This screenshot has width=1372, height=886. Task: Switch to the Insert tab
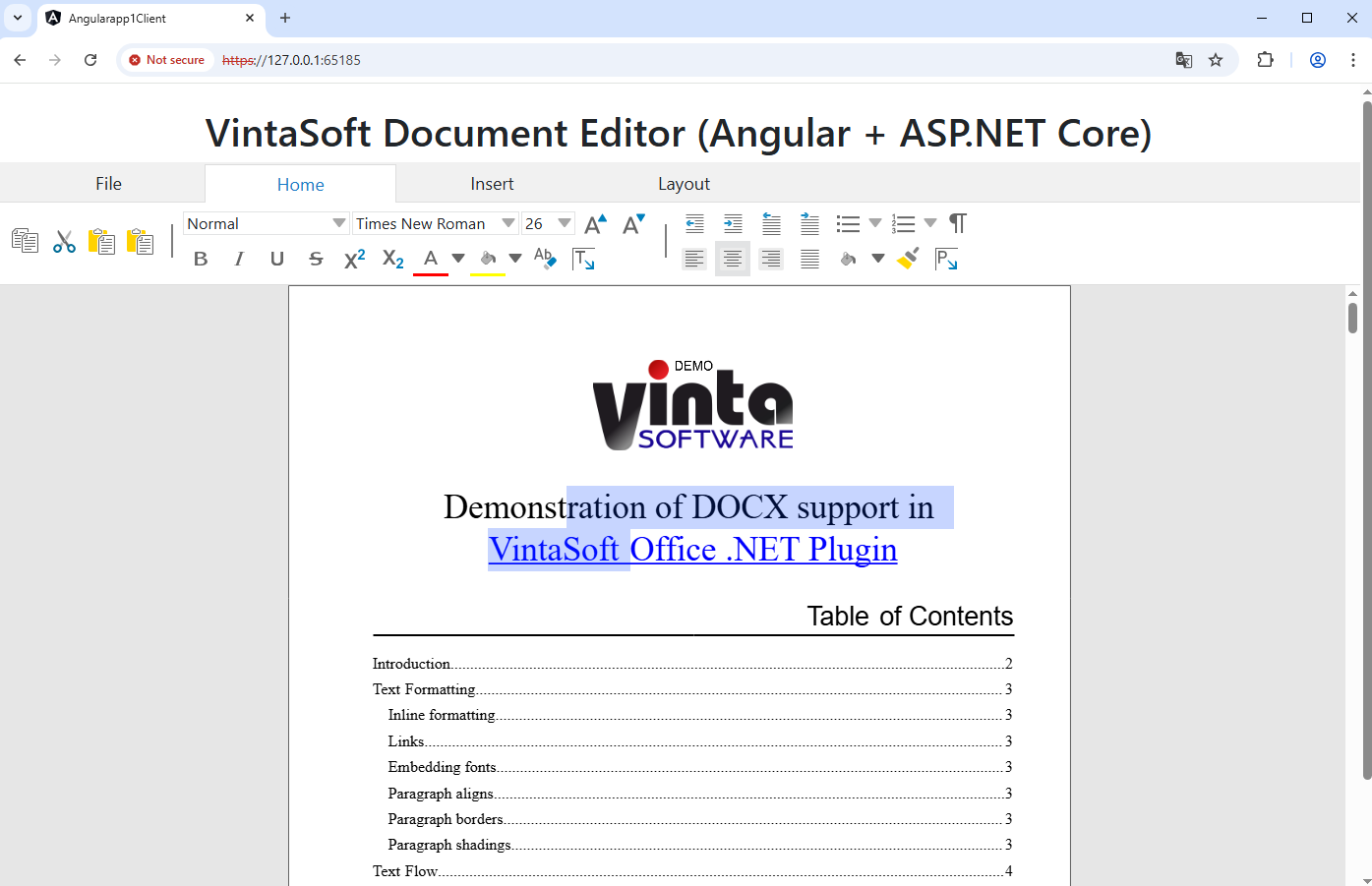tap(492, 184)
